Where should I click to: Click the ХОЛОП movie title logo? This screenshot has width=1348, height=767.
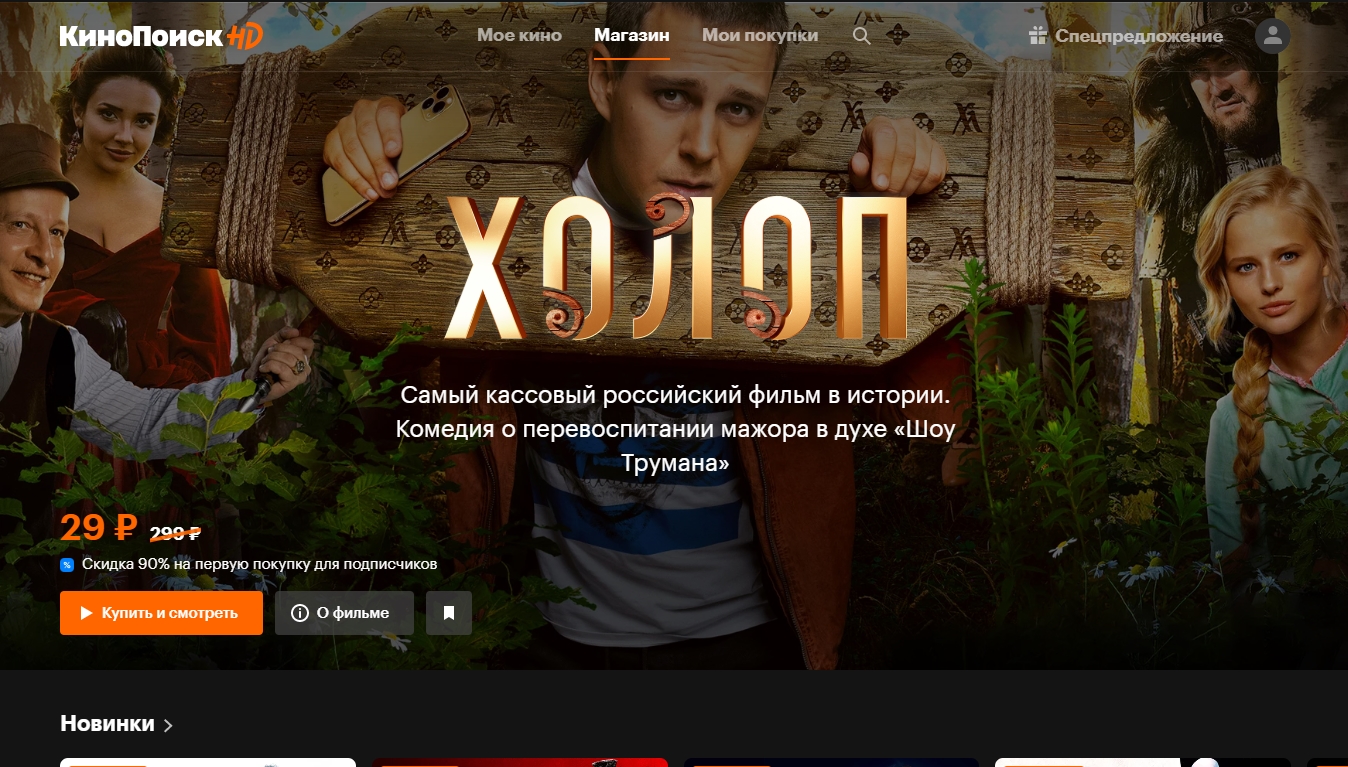click(x=677, y=268)
